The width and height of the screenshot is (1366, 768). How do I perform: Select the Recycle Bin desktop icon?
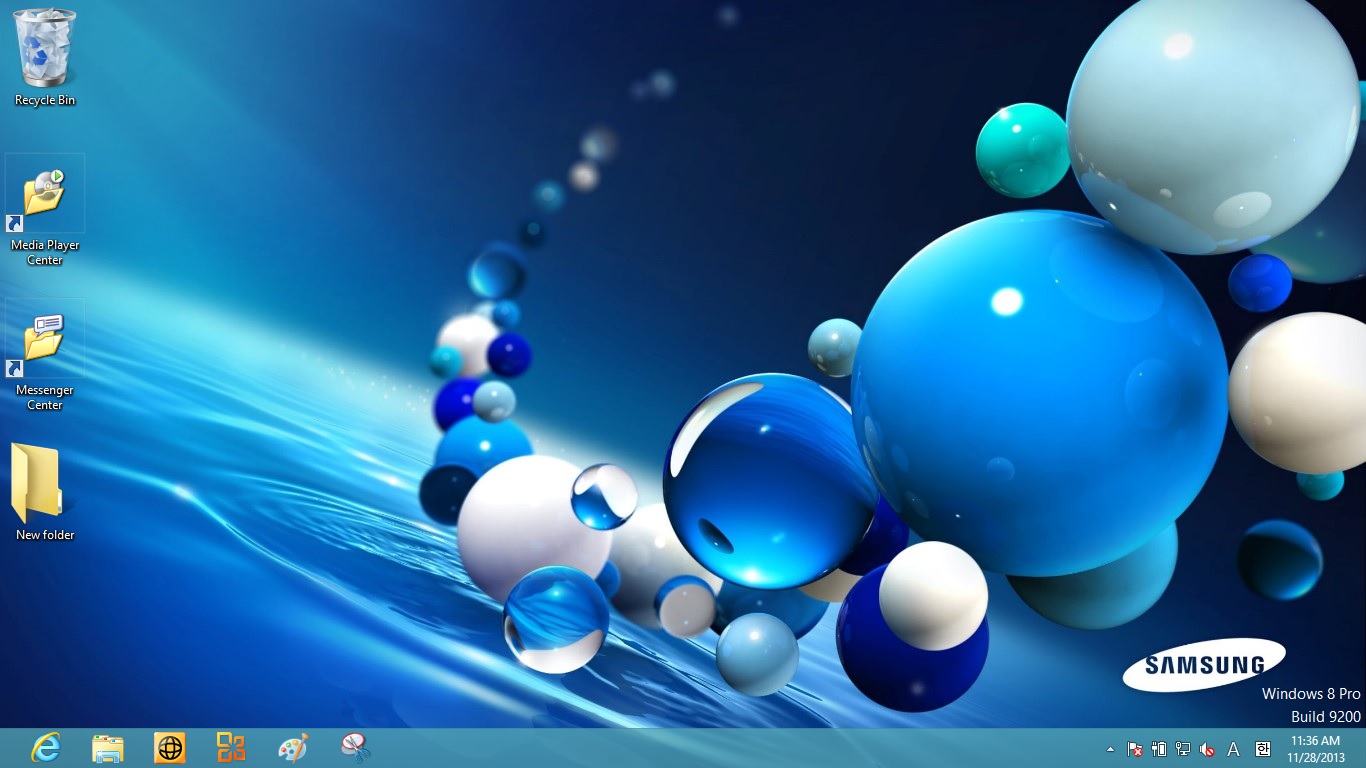[x=45, y=57]
